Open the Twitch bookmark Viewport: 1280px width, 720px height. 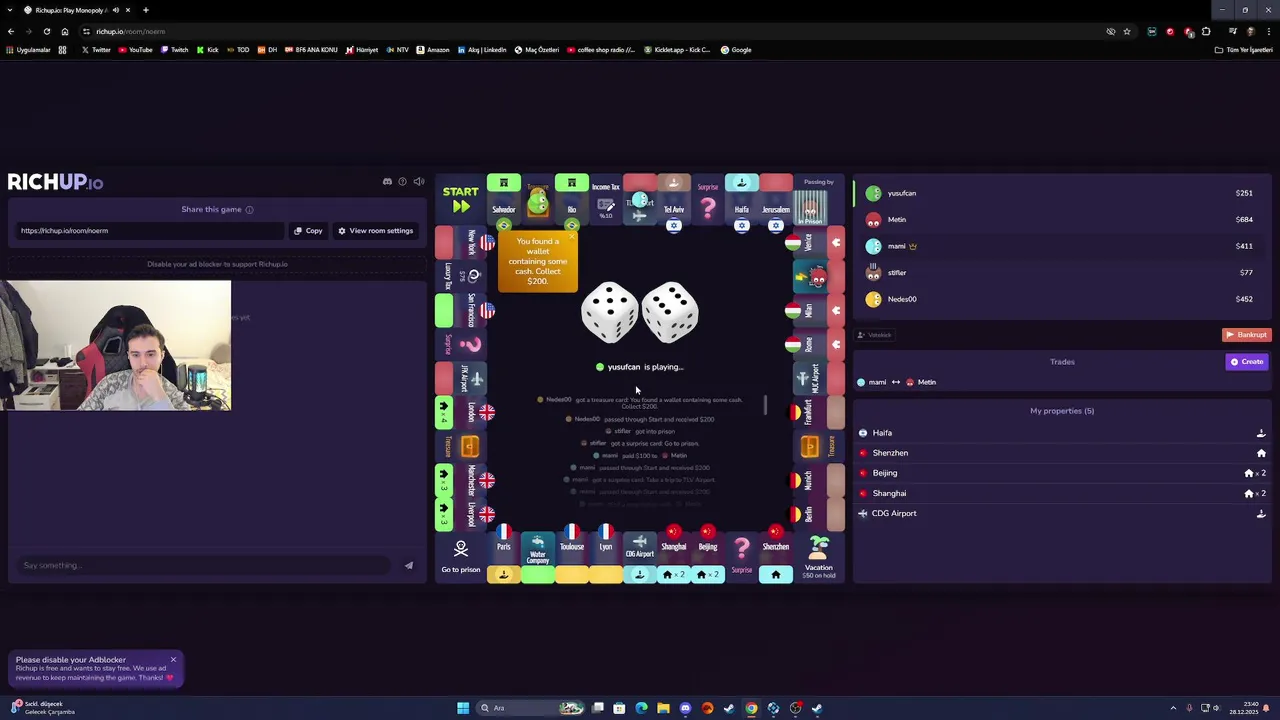[x=174, y=50]
